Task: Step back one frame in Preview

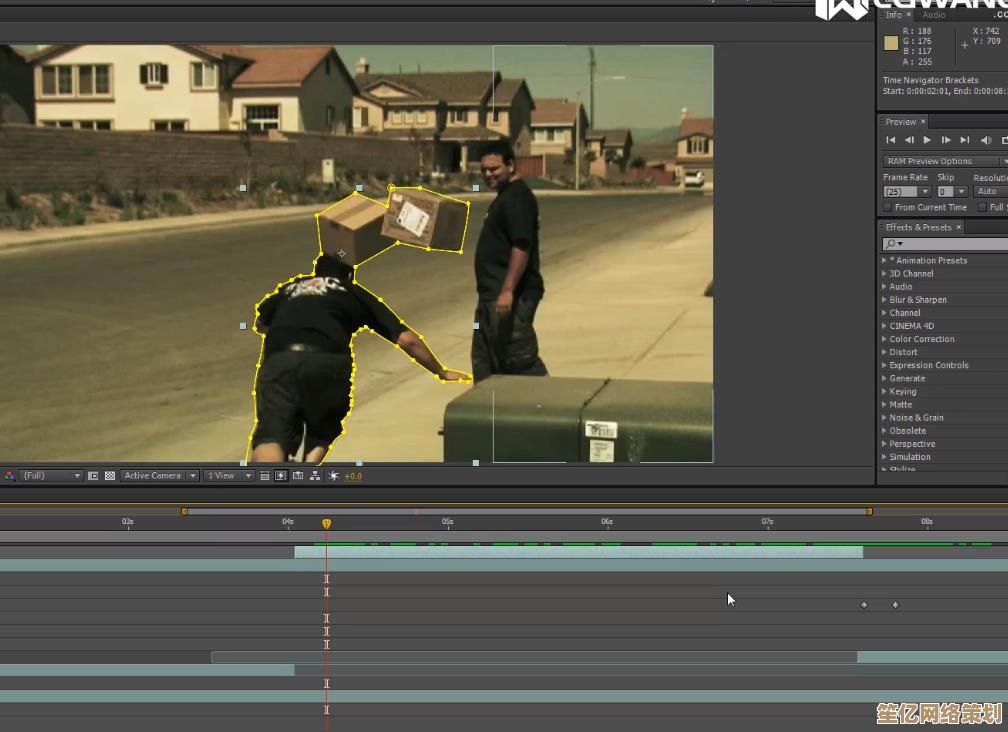Action: (909, 140)
